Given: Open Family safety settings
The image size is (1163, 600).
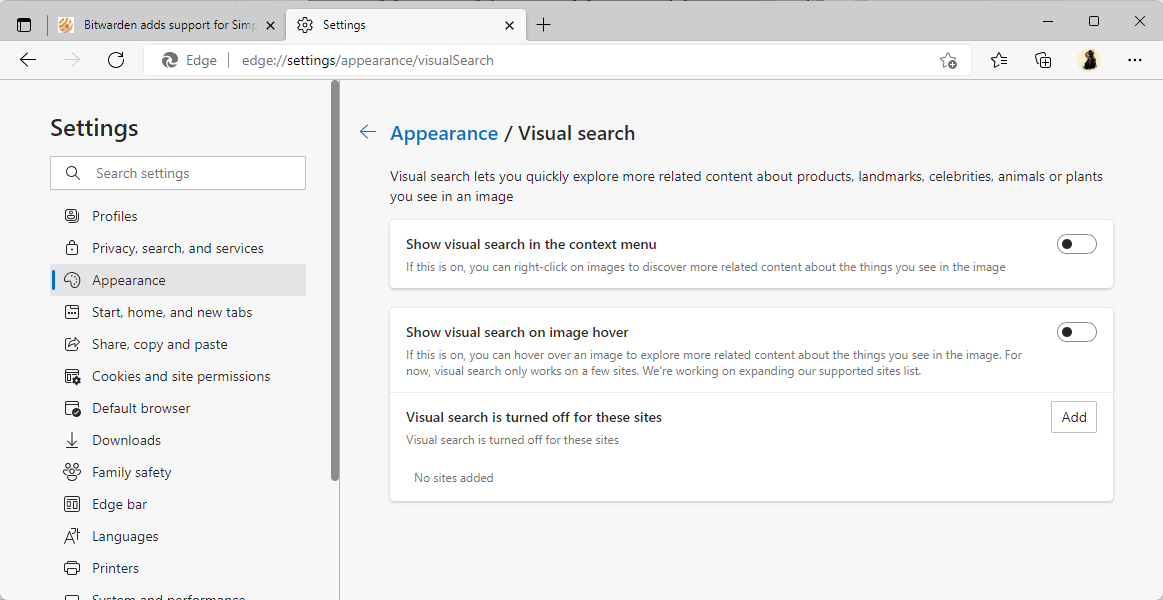Looking at the screenshot, I should (131, 471).
